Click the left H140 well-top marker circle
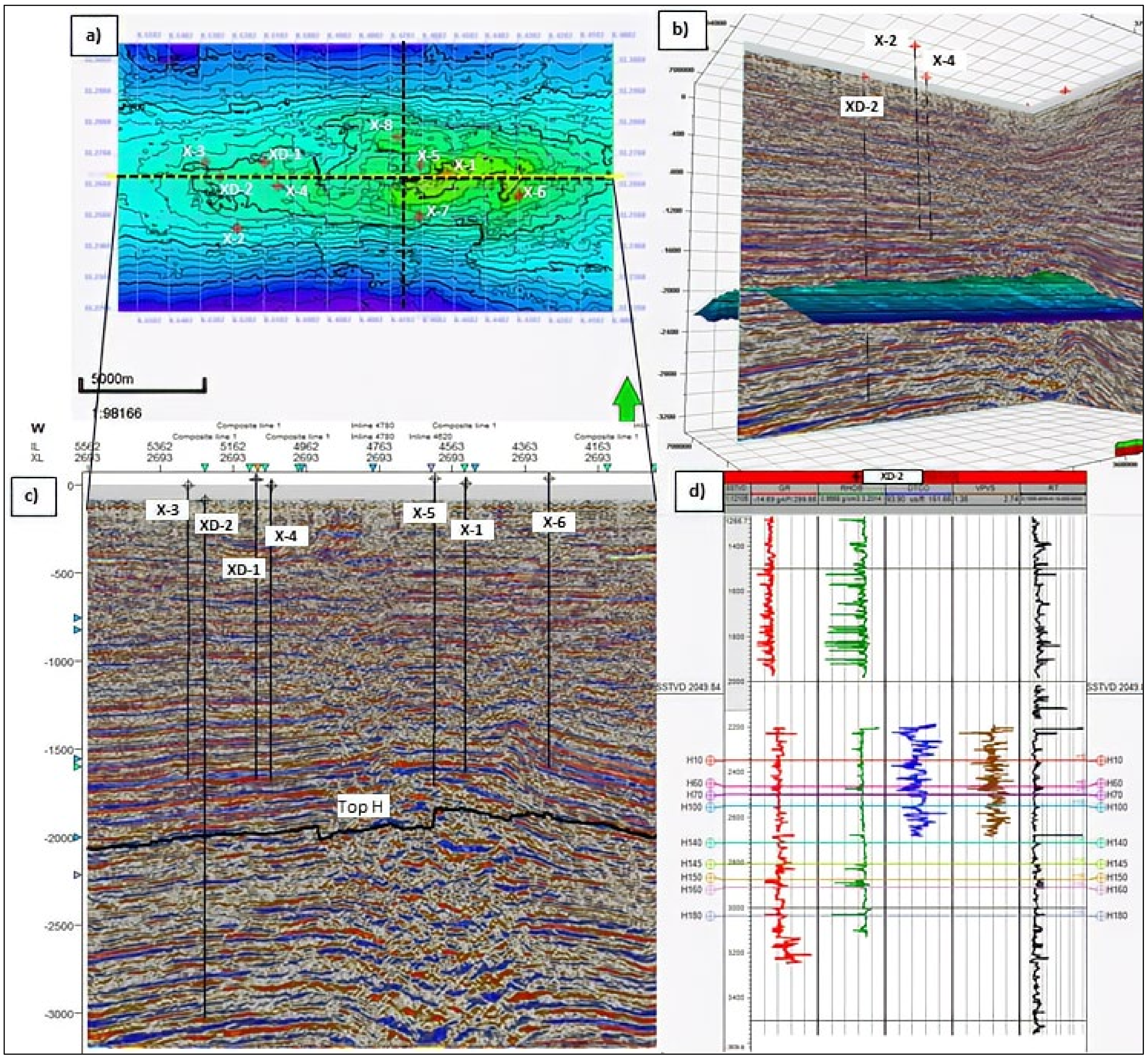Image resolution: width=1148 pixels, height=1059 pixels. [x=711, y=843]
